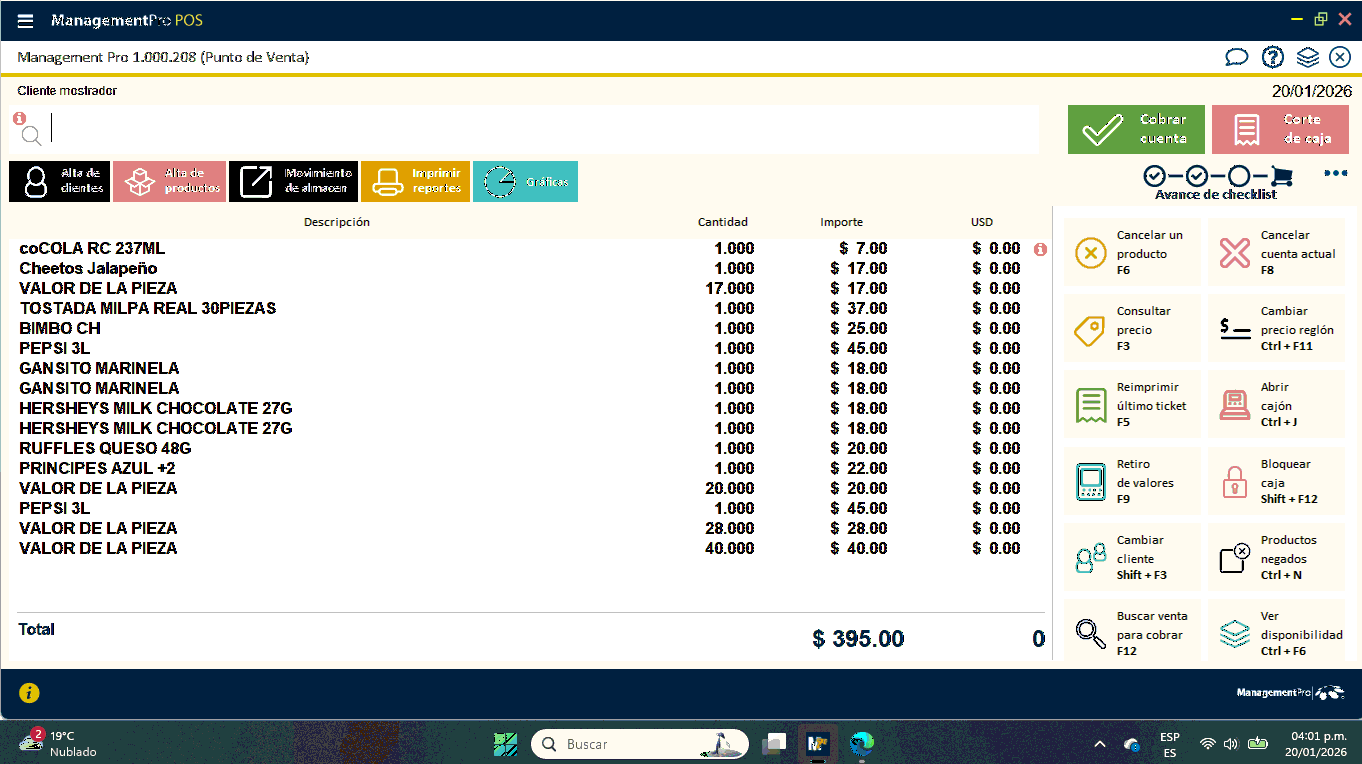Click Bloquear caja padlock icon
The width and height of the screenshot is (1362, 764).
pos(1235,482)
